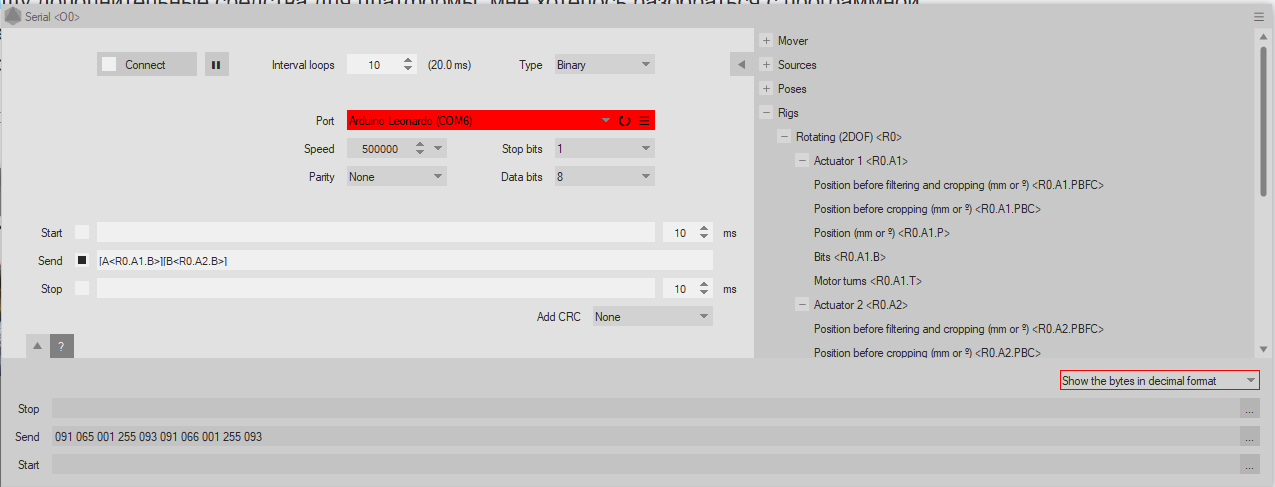This screenshot has height=487, width=1275.
Task: Click the scroll up arrow of tree panel
Action: pos(1263,36)
